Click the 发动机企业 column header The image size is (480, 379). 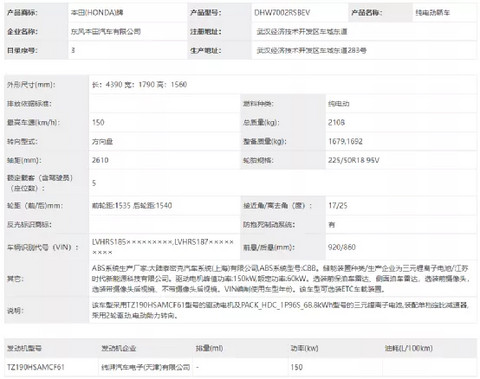(x=119, y=348)
